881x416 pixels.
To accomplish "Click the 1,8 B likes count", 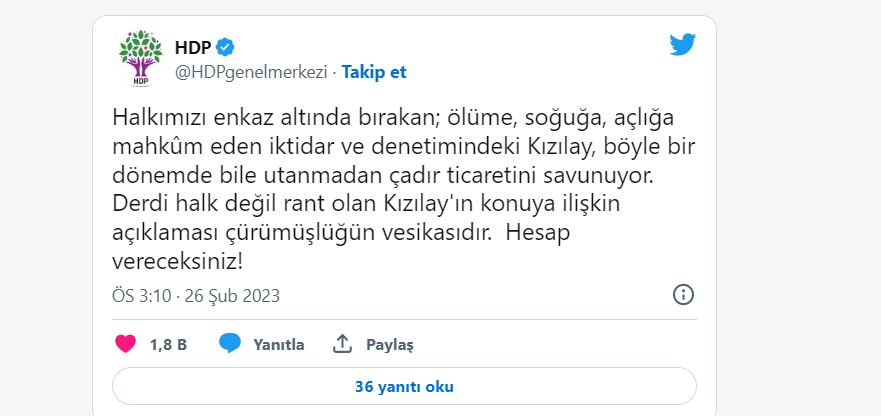I will pyautogui.click(x=168, y=345).
